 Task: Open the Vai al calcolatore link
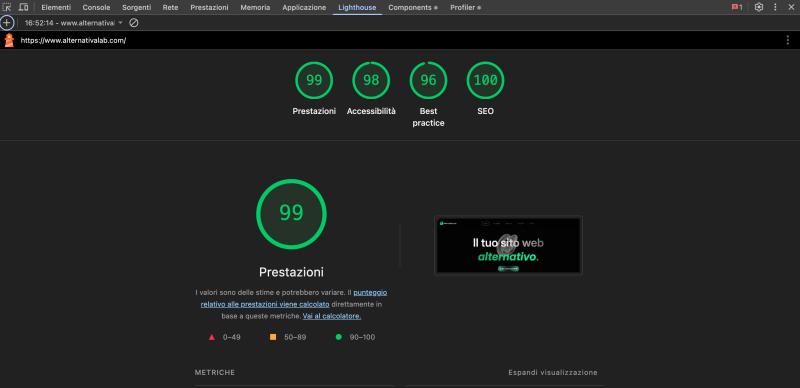pos(332,316)
